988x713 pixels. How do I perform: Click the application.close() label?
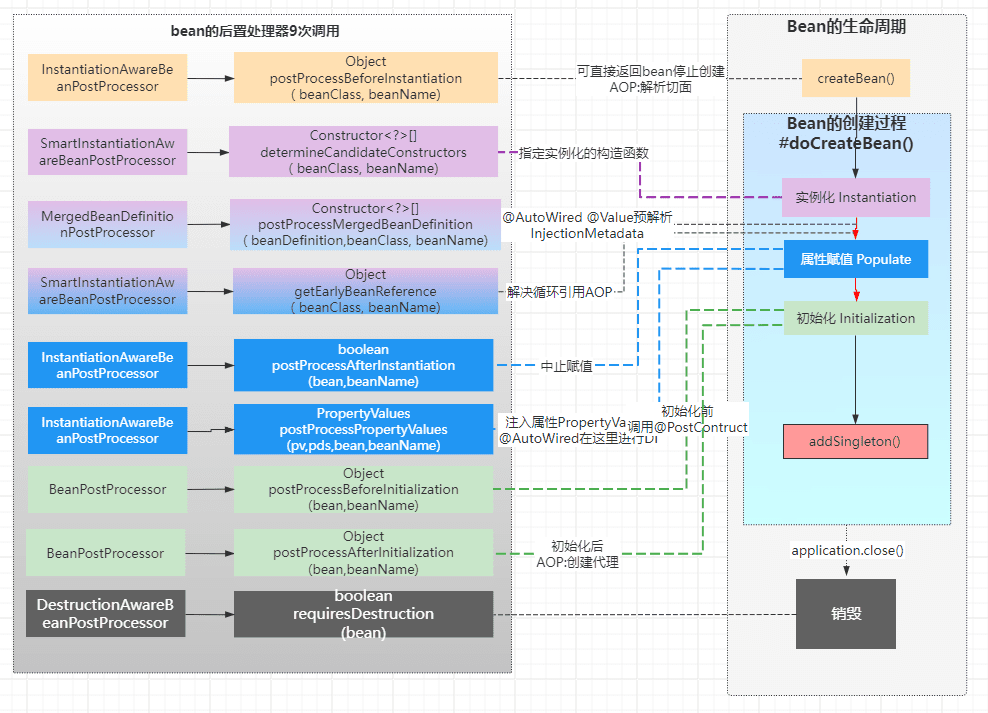(x=847, y=550)
